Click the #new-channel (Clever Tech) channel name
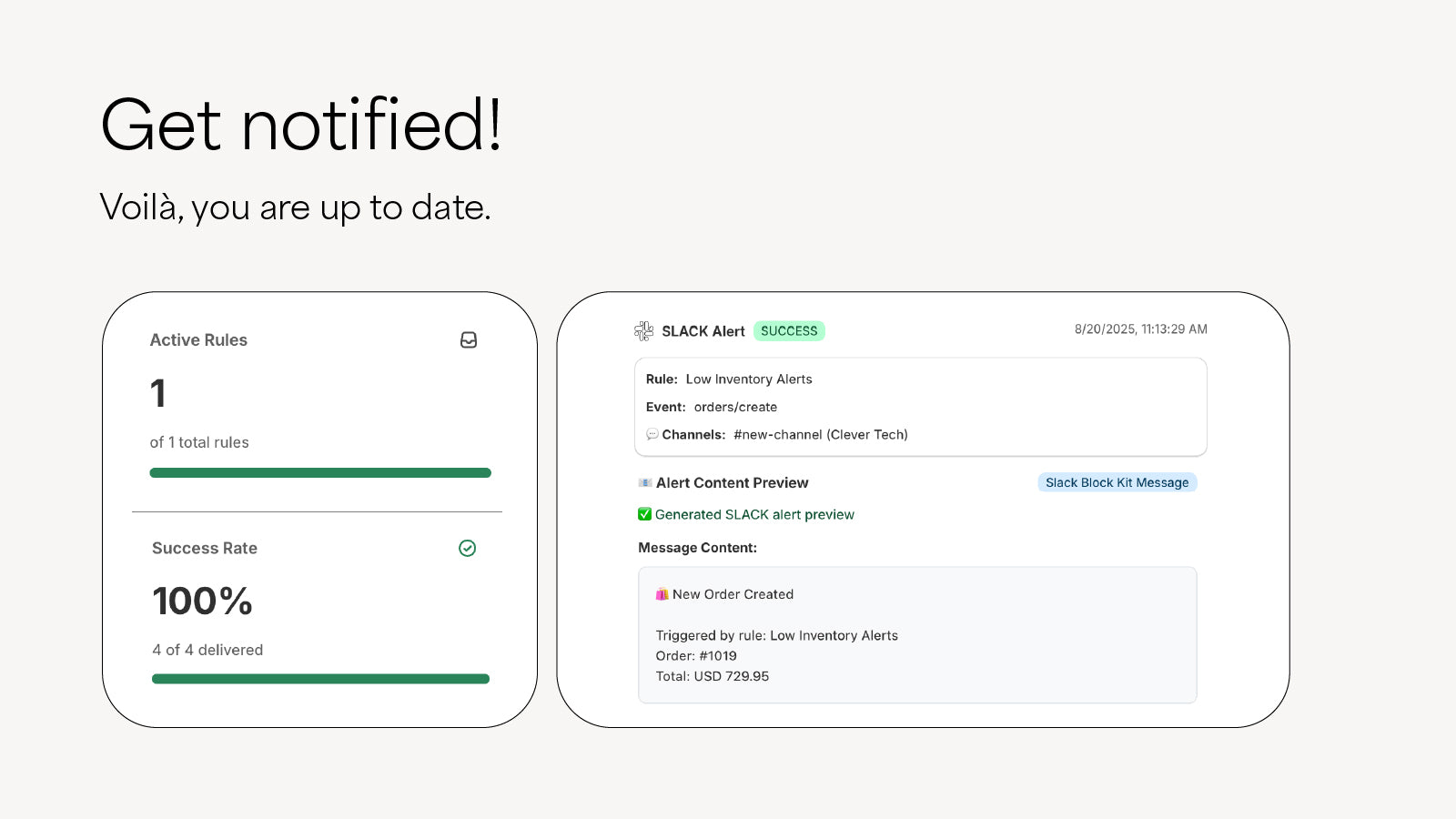 click(820, 435)
